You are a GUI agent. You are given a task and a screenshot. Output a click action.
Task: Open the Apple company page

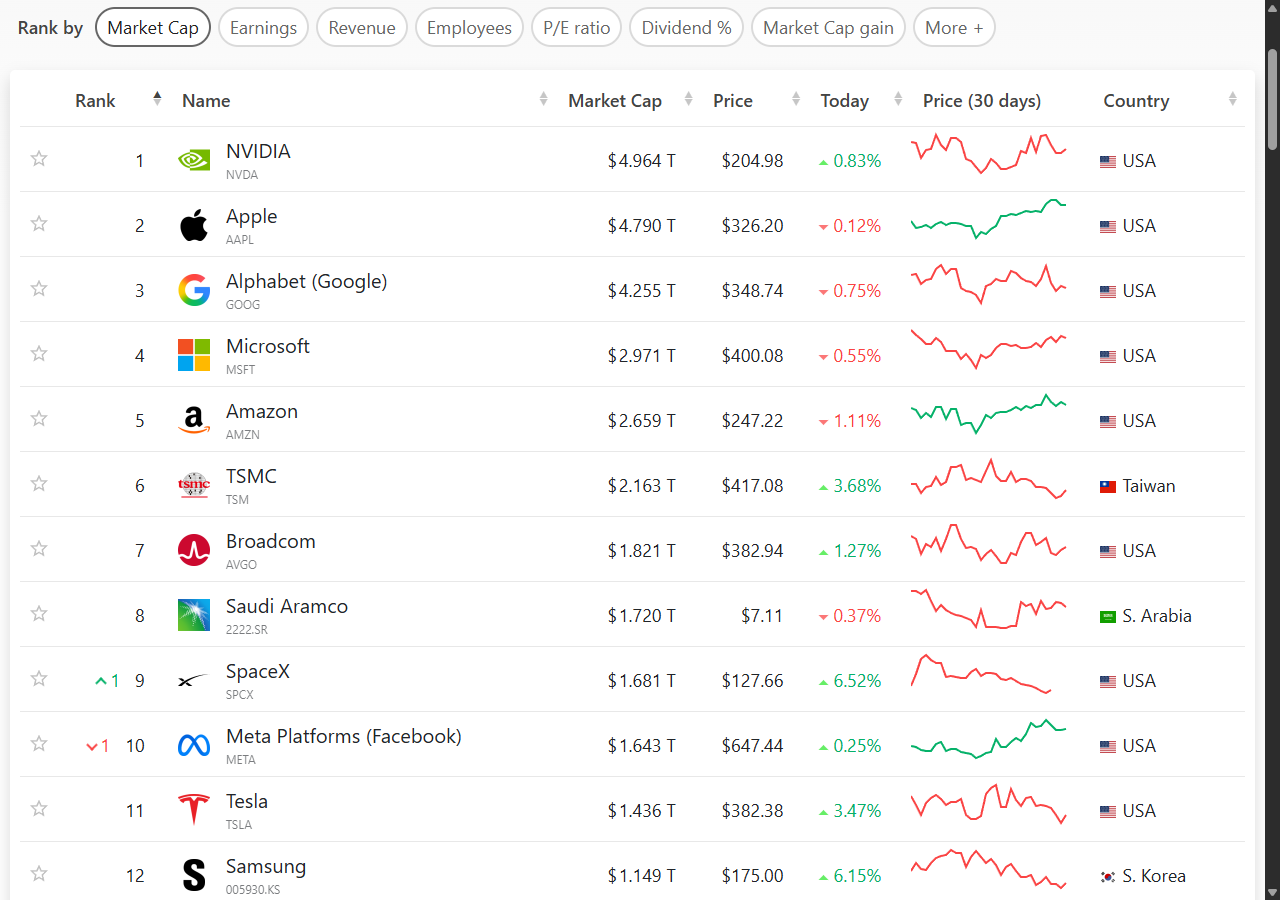(x=251, y=216)
